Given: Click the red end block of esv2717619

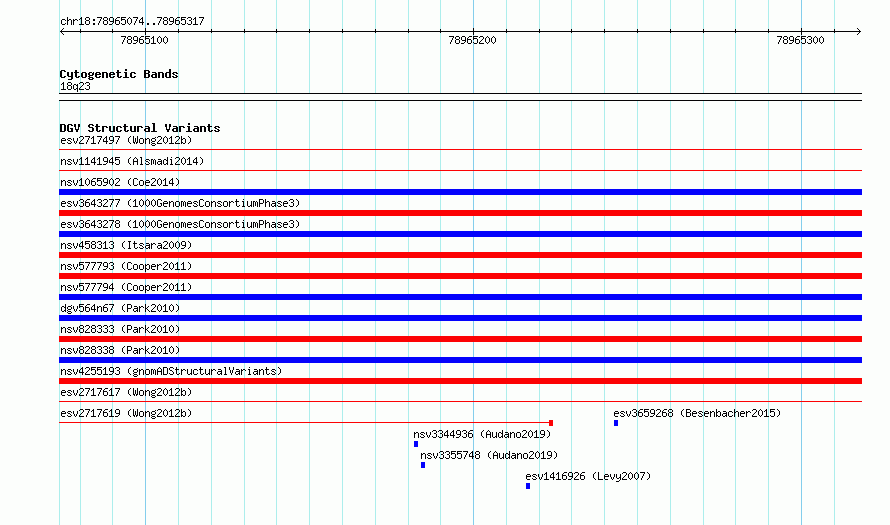Looking at the screenshot, I should coord(551,423).
